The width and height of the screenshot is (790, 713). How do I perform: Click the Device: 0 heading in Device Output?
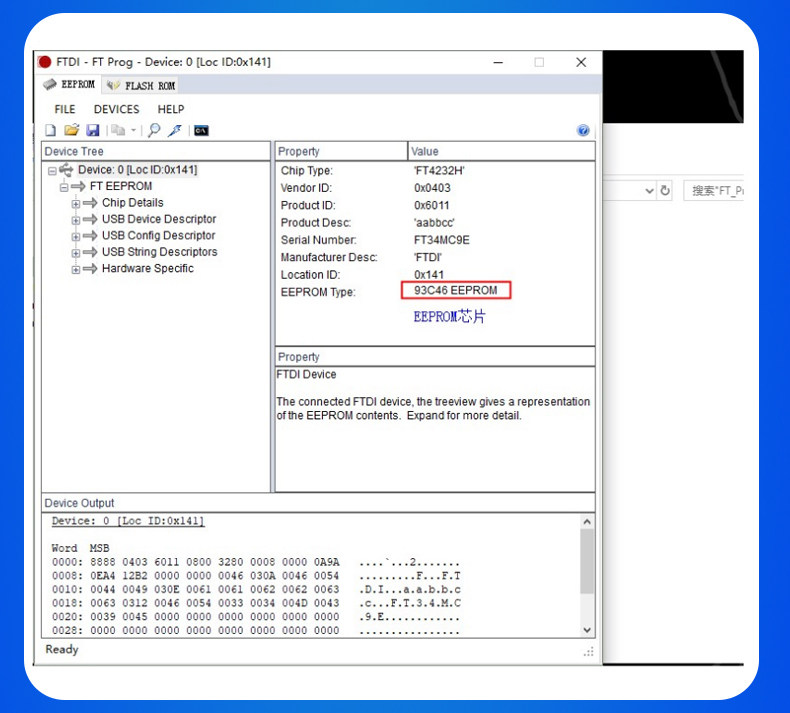pyautogui.click(x=128, y=521)
